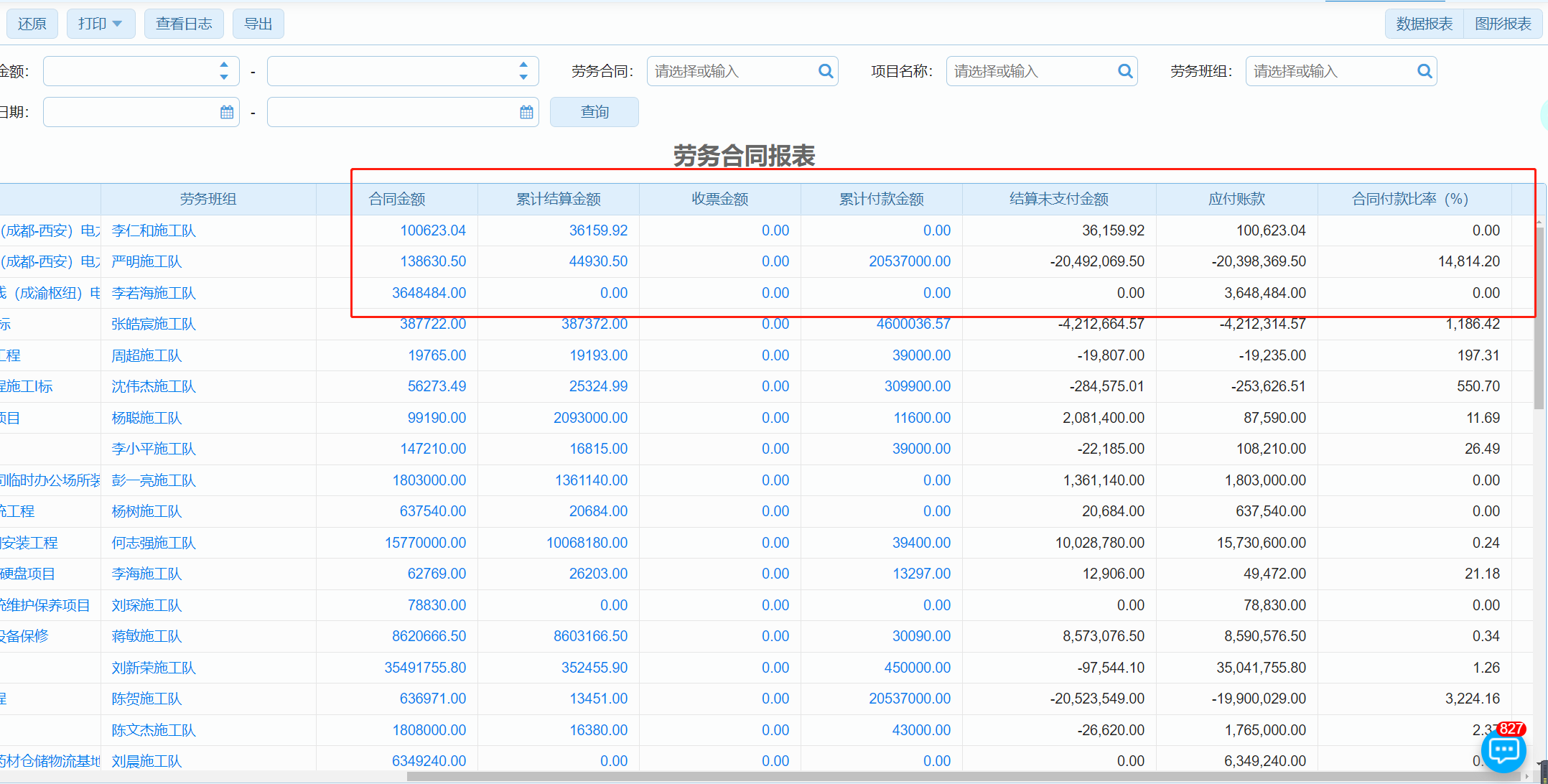Decrease the maximum amount with down arrow
This screenshot has width=1548, height=784.
click(523, 77)
